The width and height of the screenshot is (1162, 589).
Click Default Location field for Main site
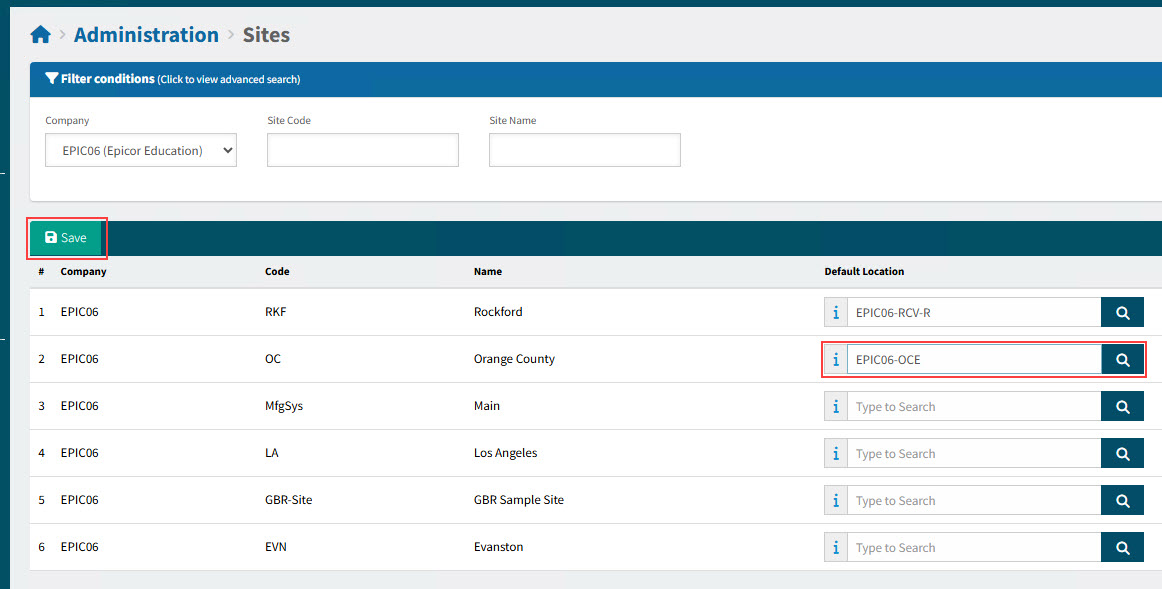tap(973, 407)
